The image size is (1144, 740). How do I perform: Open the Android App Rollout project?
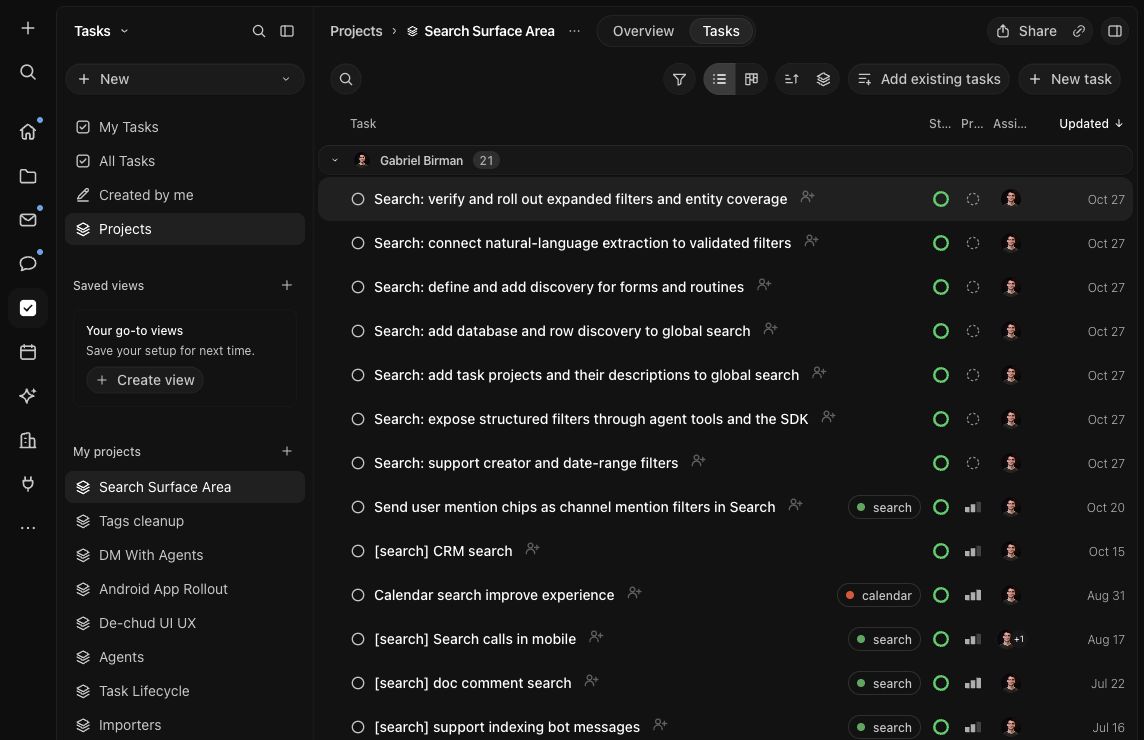coord(185,589)
